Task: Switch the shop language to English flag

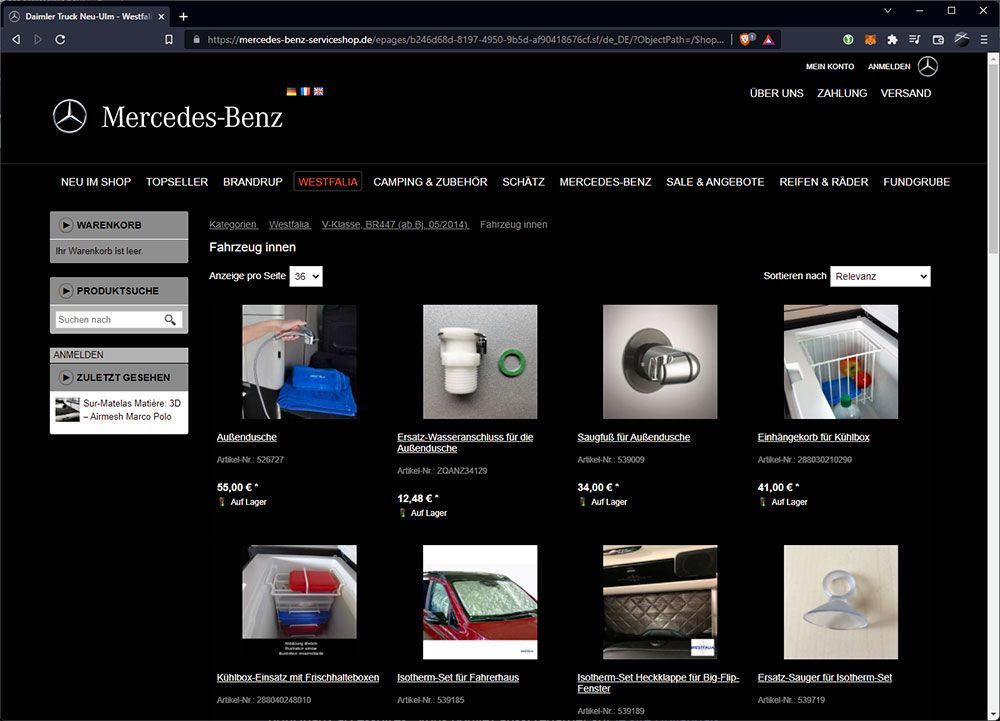Action: pyautogui.click(x=318, y=91)
